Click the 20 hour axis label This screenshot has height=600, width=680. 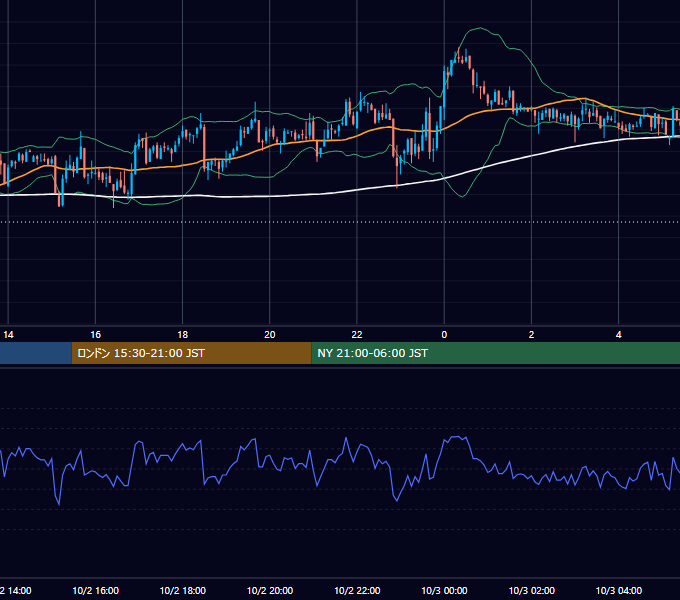tap(270, 335)
